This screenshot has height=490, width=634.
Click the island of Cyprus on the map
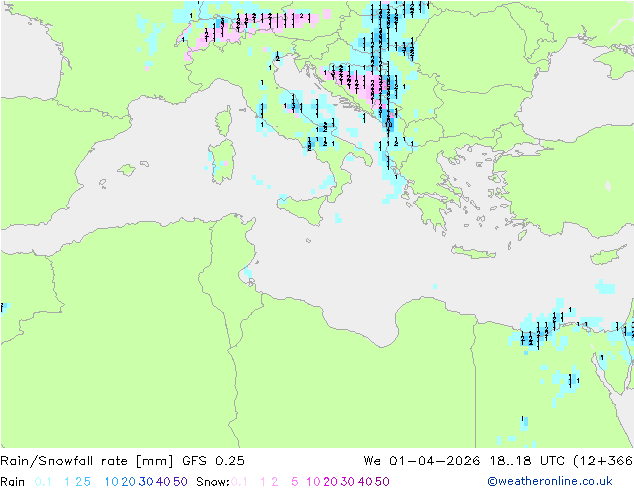pos(609,255)
